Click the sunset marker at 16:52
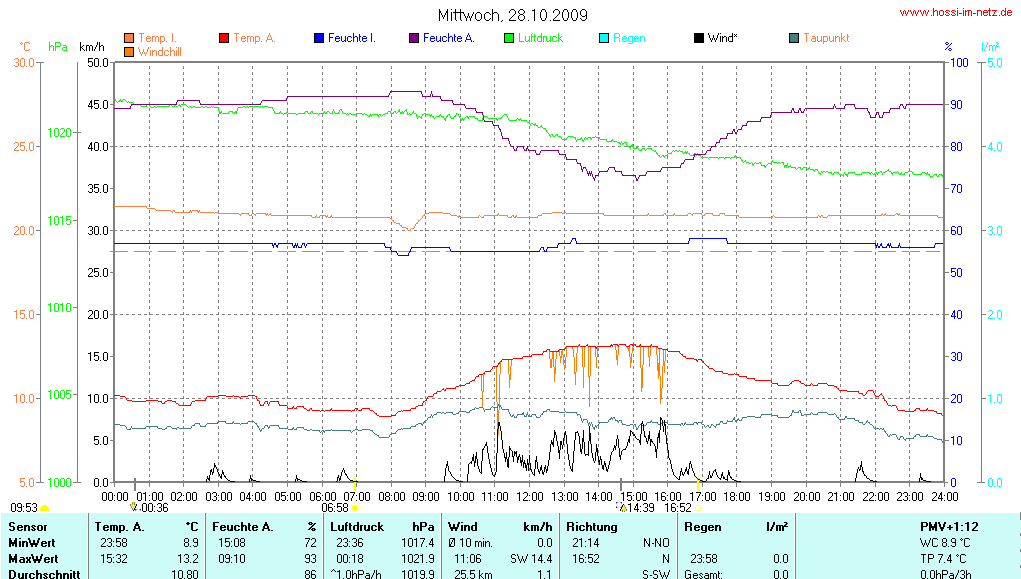This screenshot has width=1021, height=579. click(x=699, y=508)
